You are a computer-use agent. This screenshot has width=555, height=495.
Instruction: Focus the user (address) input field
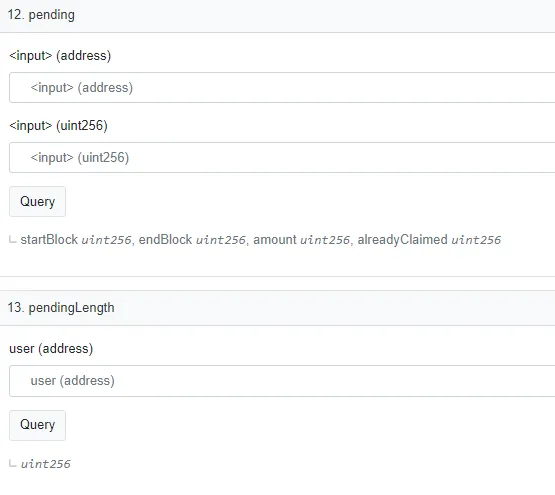point(282,381)
